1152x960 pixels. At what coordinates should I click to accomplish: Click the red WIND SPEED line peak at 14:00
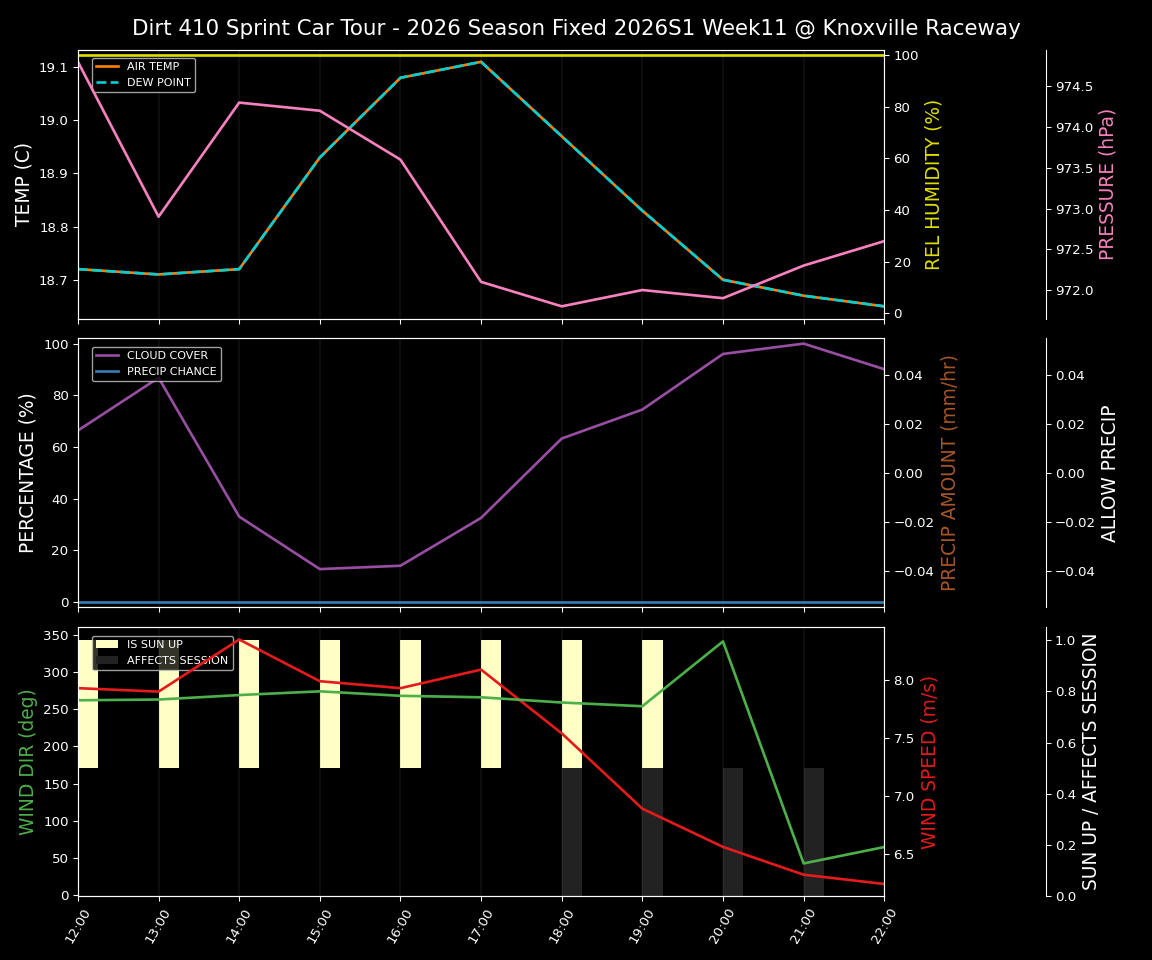(239, 640)
